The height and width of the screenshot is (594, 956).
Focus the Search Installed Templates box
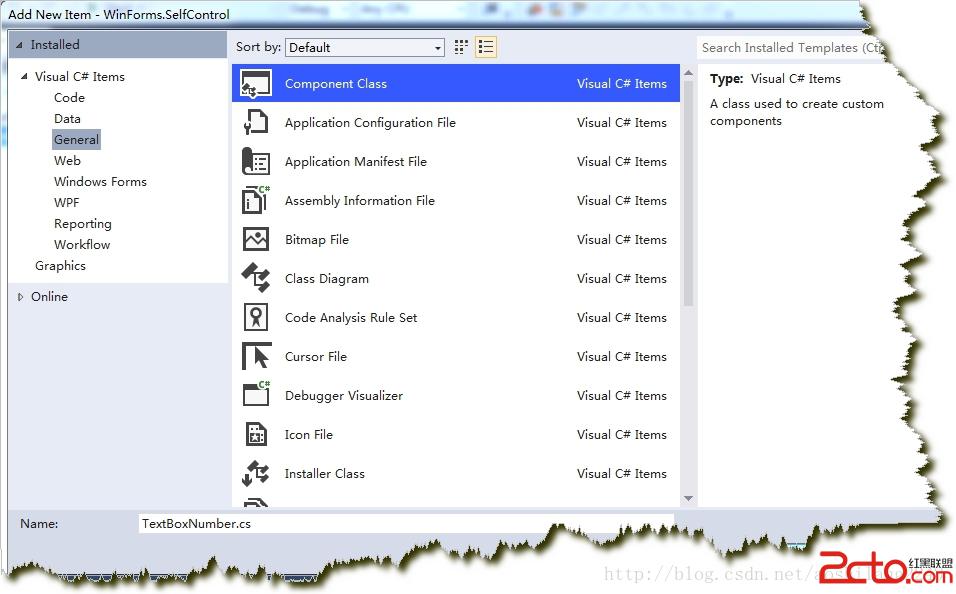pyautogui.click(x=790, y=48)
